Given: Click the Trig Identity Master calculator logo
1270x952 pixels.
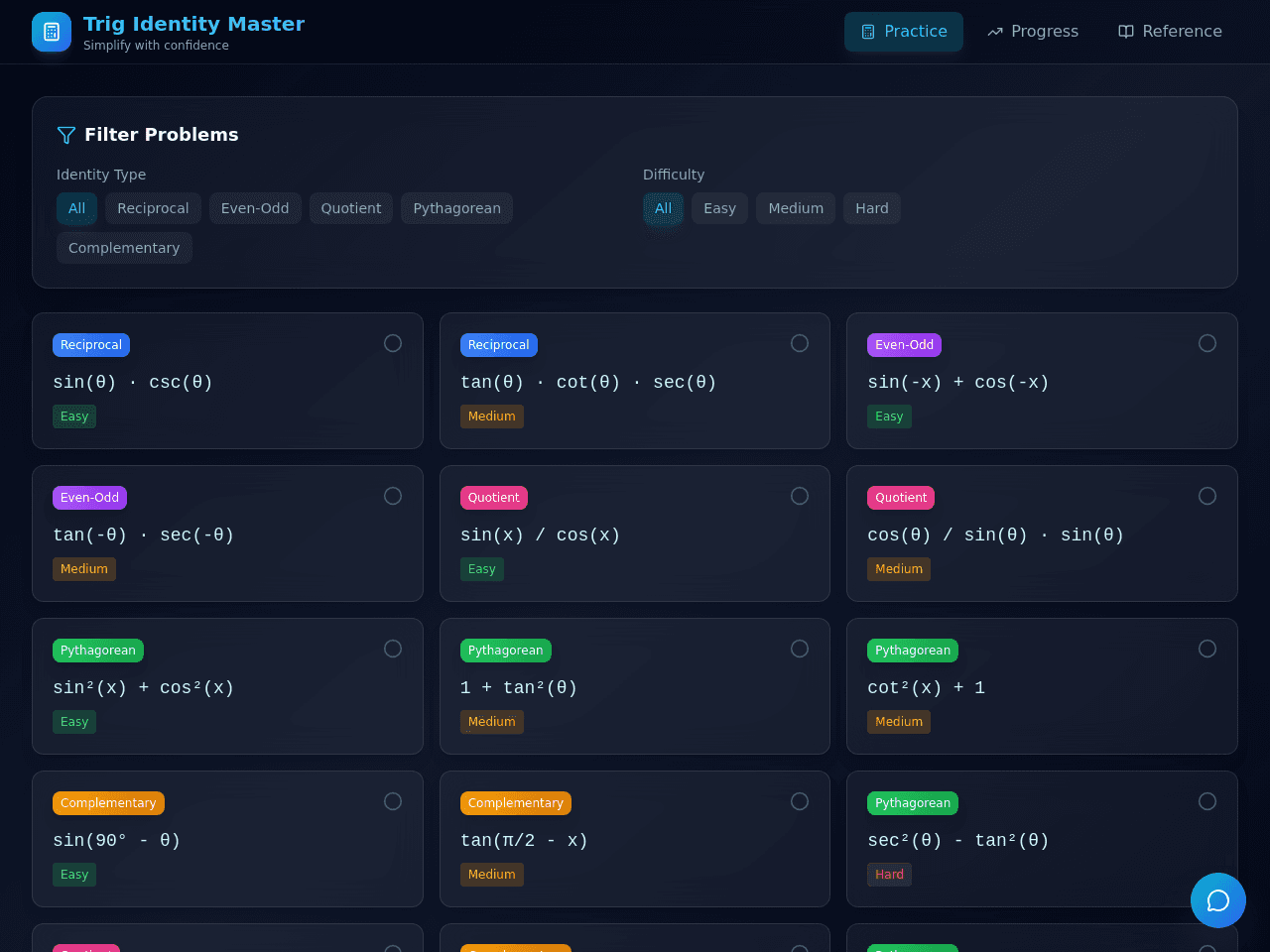Looking at the screenshot, I should click(52, 32).
